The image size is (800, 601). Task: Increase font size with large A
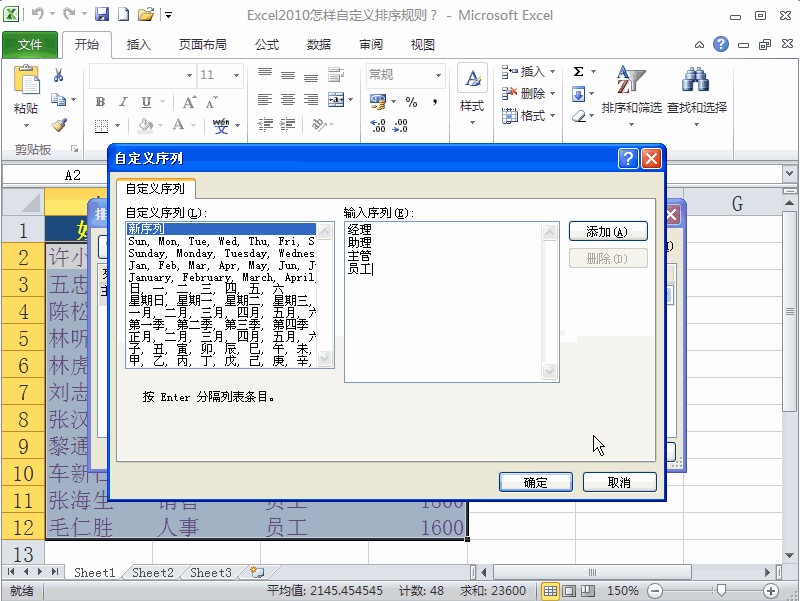pos(188,103)
